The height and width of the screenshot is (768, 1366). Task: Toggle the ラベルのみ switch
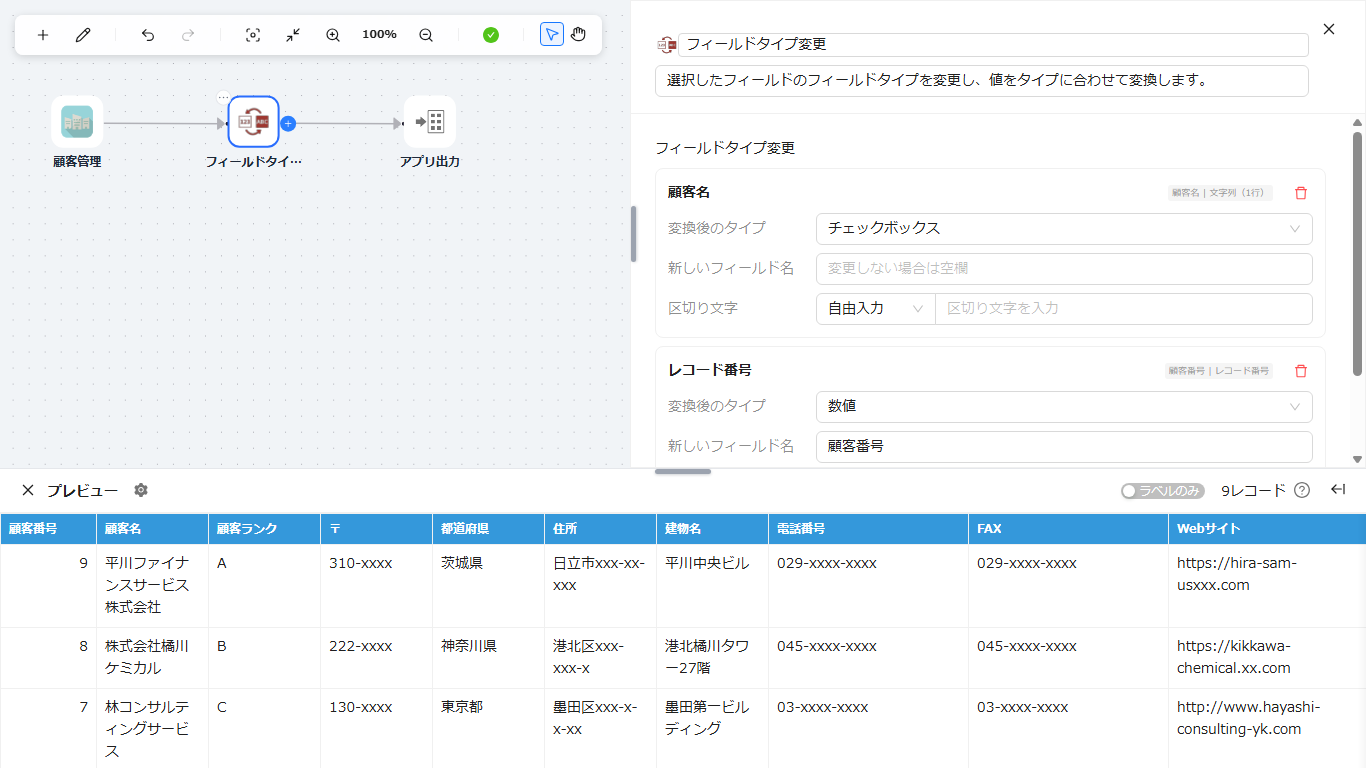(1163, 491)
